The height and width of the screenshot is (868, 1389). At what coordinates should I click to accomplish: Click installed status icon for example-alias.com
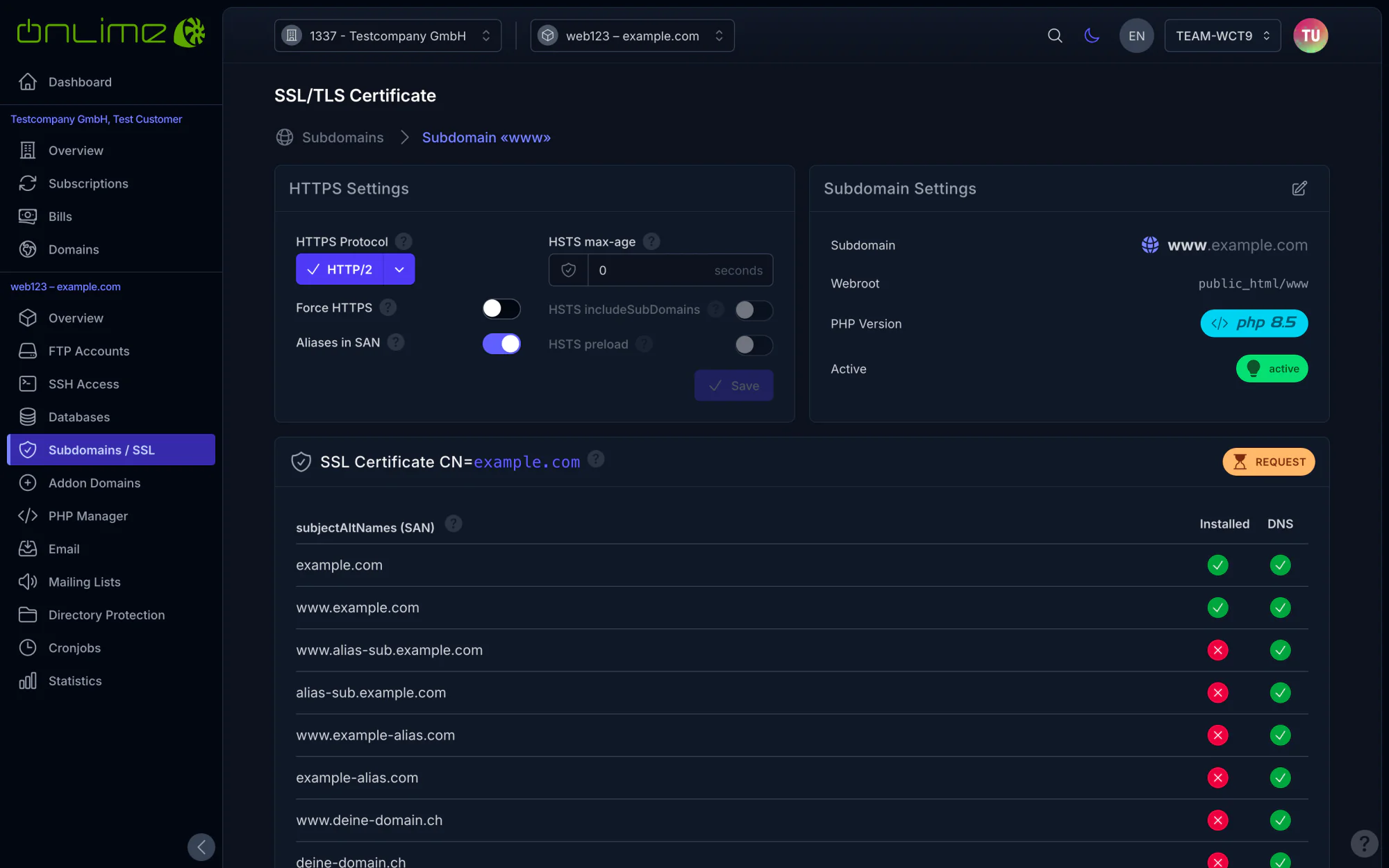click(x=1217, y=778)
